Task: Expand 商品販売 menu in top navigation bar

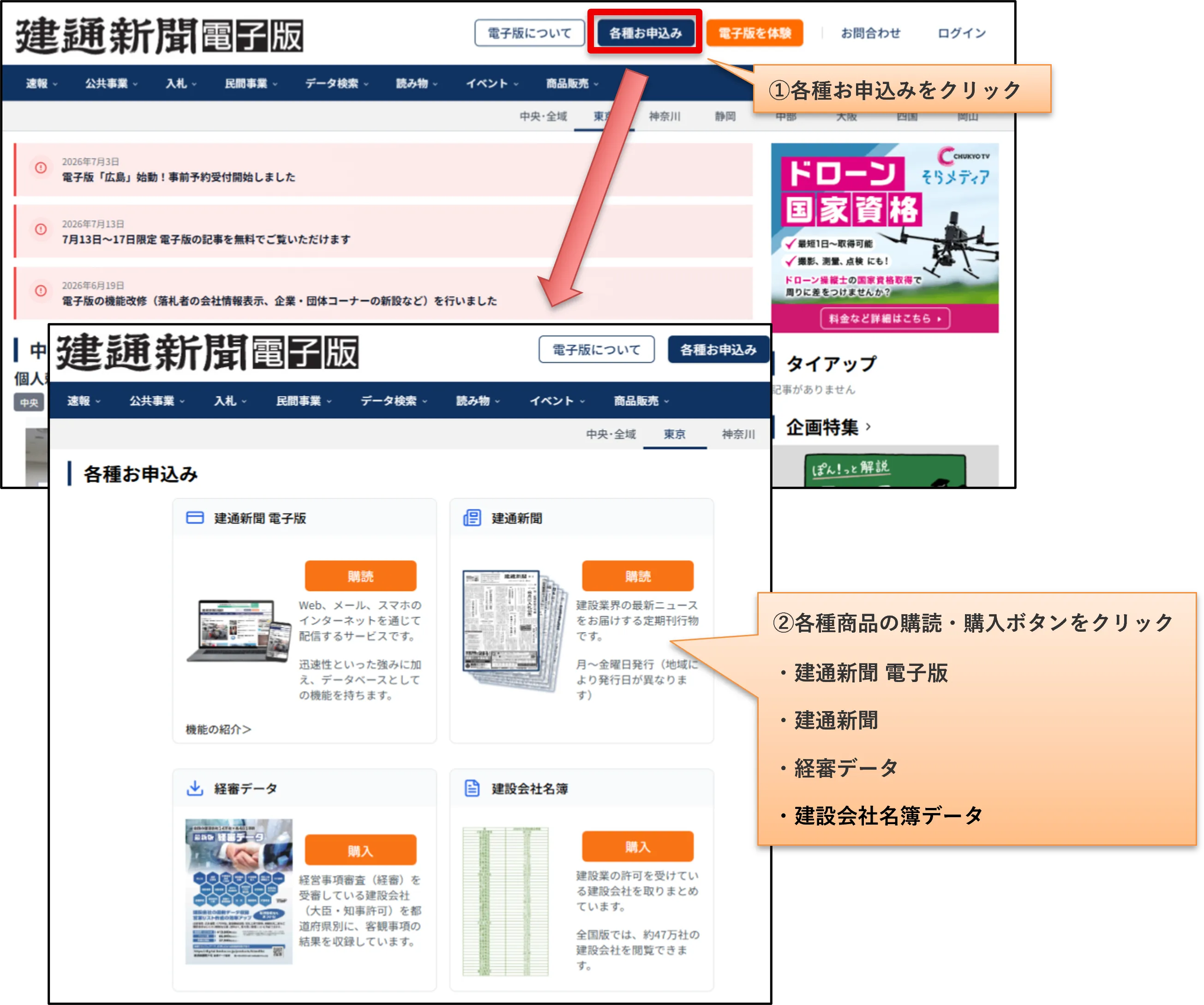Action: point(572,84)
